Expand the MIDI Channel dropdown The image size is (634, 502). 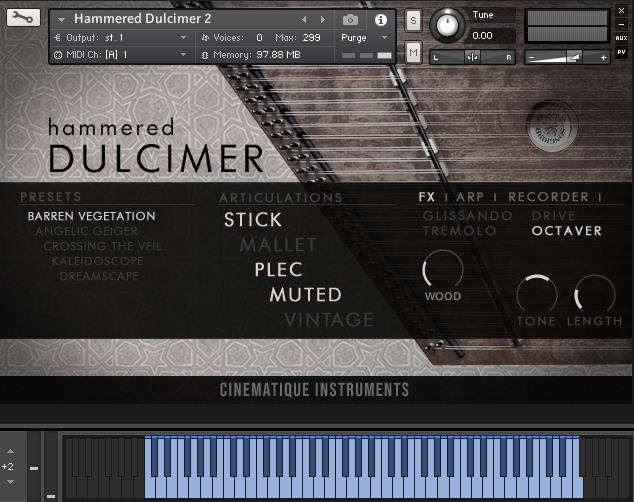click(x=120, y=54)
